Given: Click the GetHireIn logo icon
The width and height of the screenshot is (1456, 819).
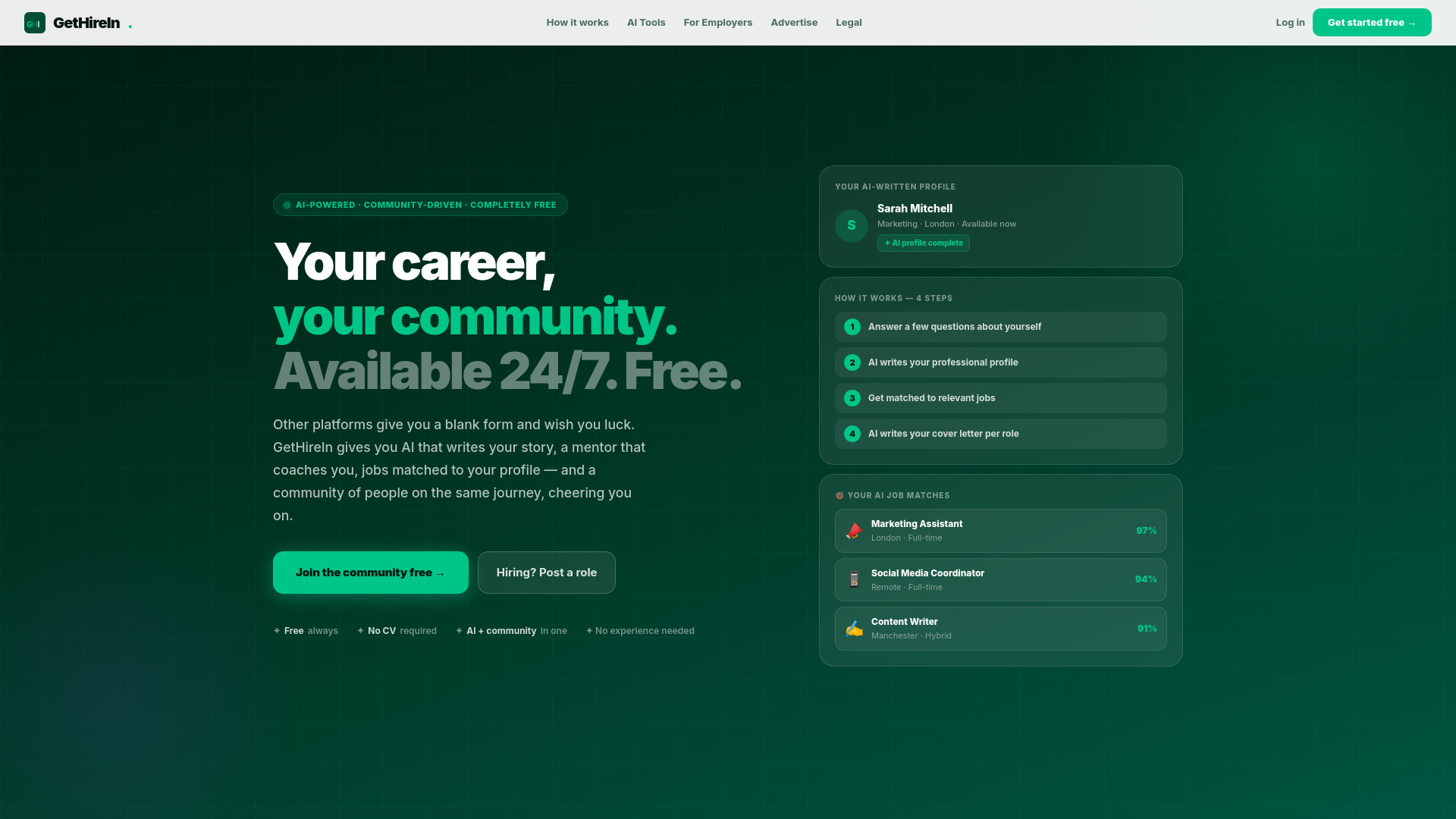Looking at the screenshot, I should (x=35, y=23).
